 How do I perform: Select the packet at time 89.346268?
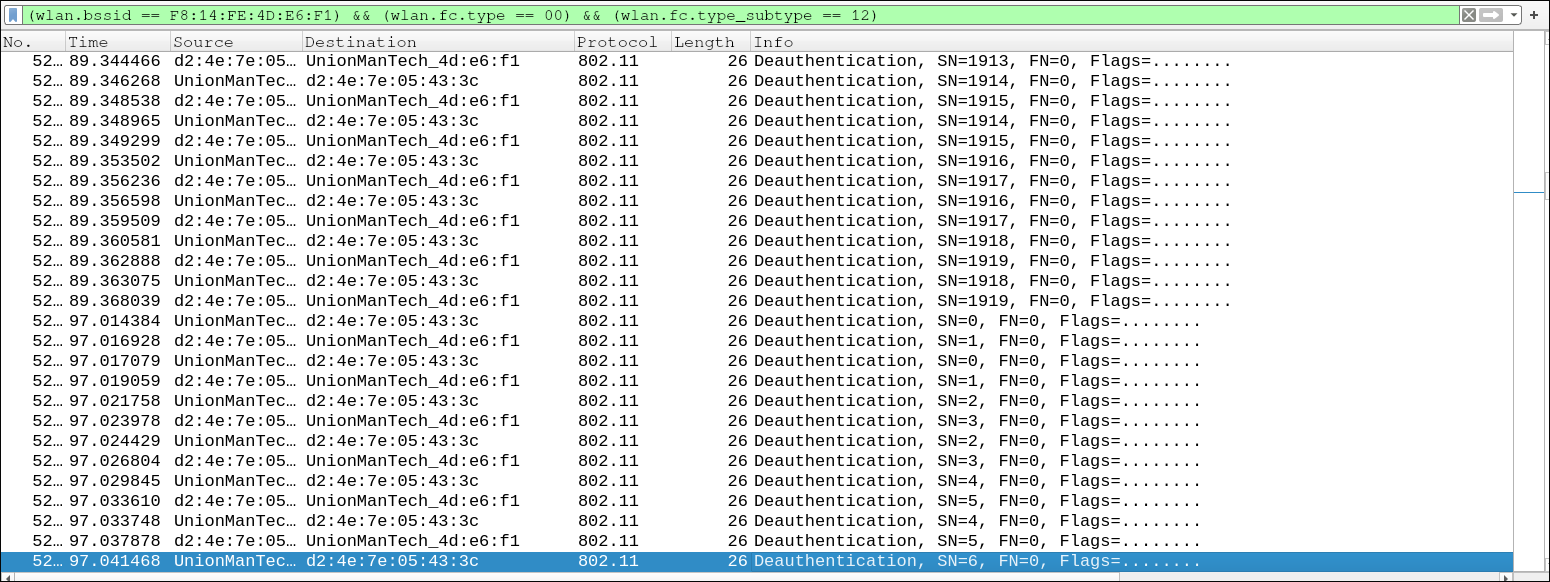[757, 81]
